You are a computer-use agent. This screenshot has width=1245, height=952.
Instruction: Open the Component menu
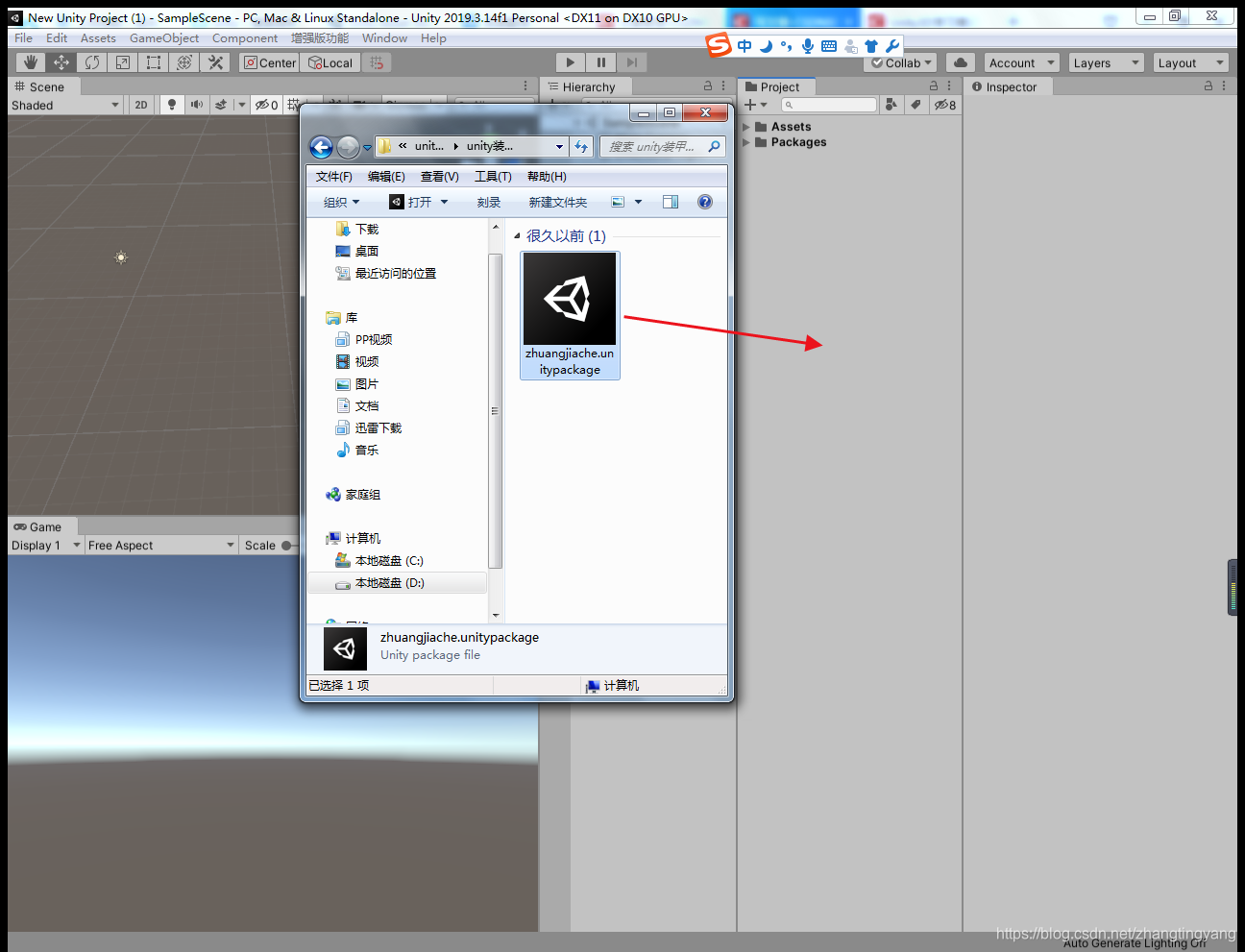[x=245, y=38]
